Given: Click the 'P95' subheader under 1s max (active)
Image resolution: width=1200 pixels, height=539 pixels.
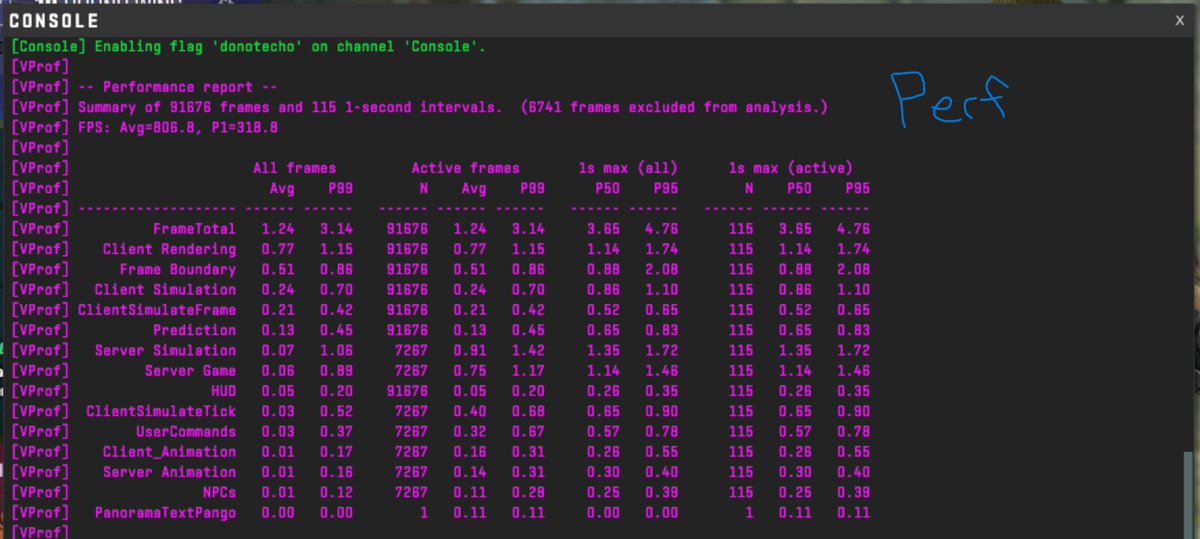Looking at the screenshot, I should point(857,189).
